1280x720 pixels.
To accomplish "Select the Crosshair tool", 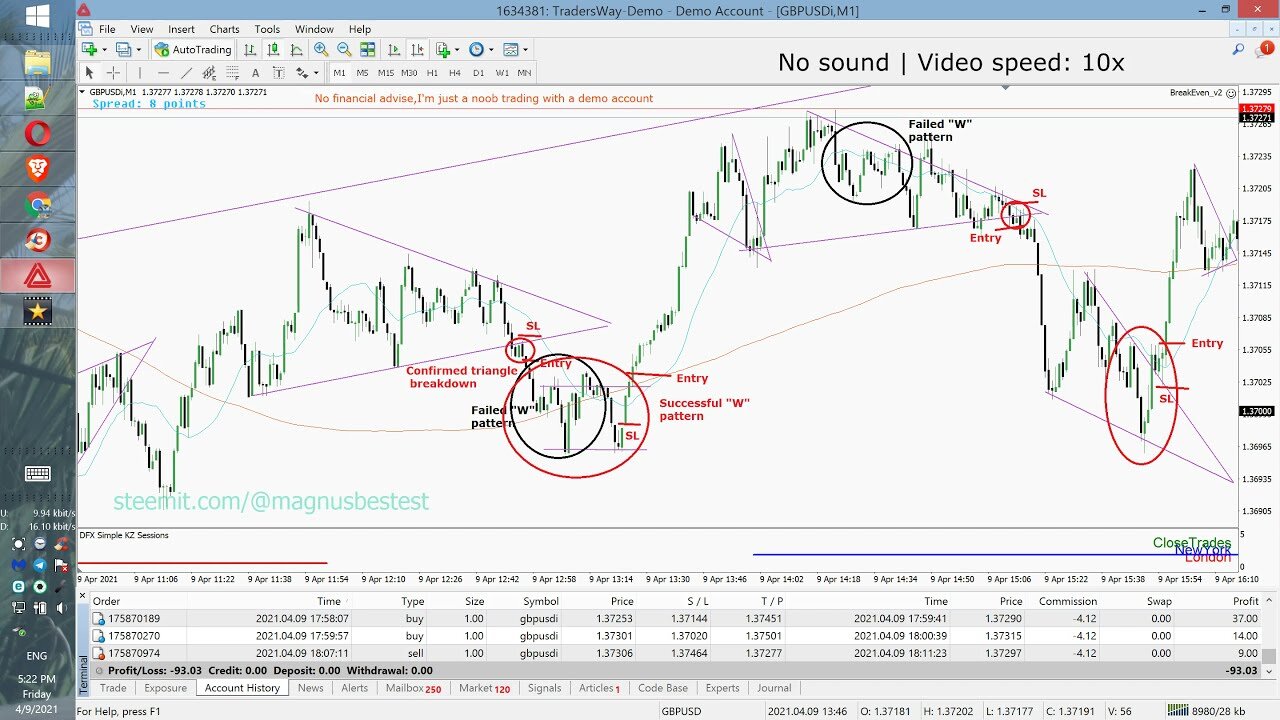I will coord(113,73).
